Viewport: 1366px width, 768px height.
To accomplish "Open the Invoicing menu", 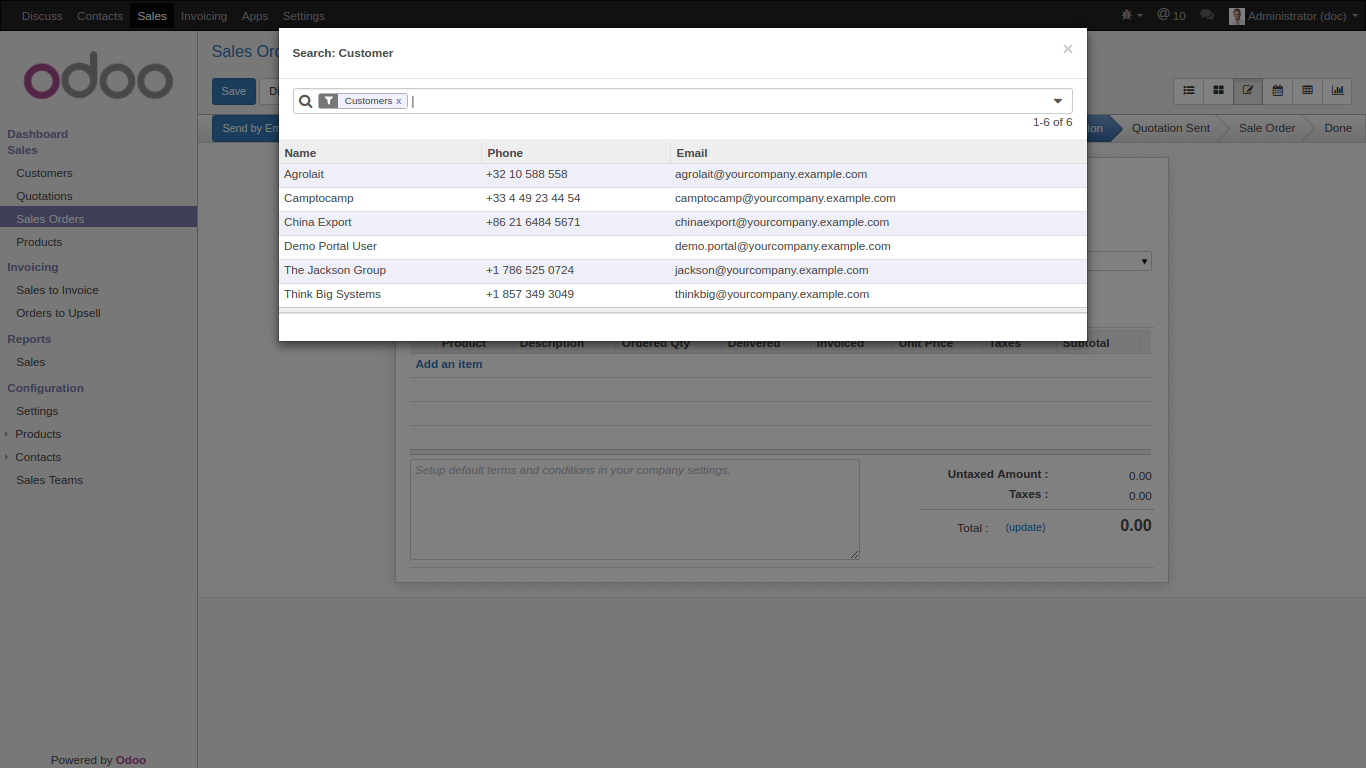I will click(204, 16).
